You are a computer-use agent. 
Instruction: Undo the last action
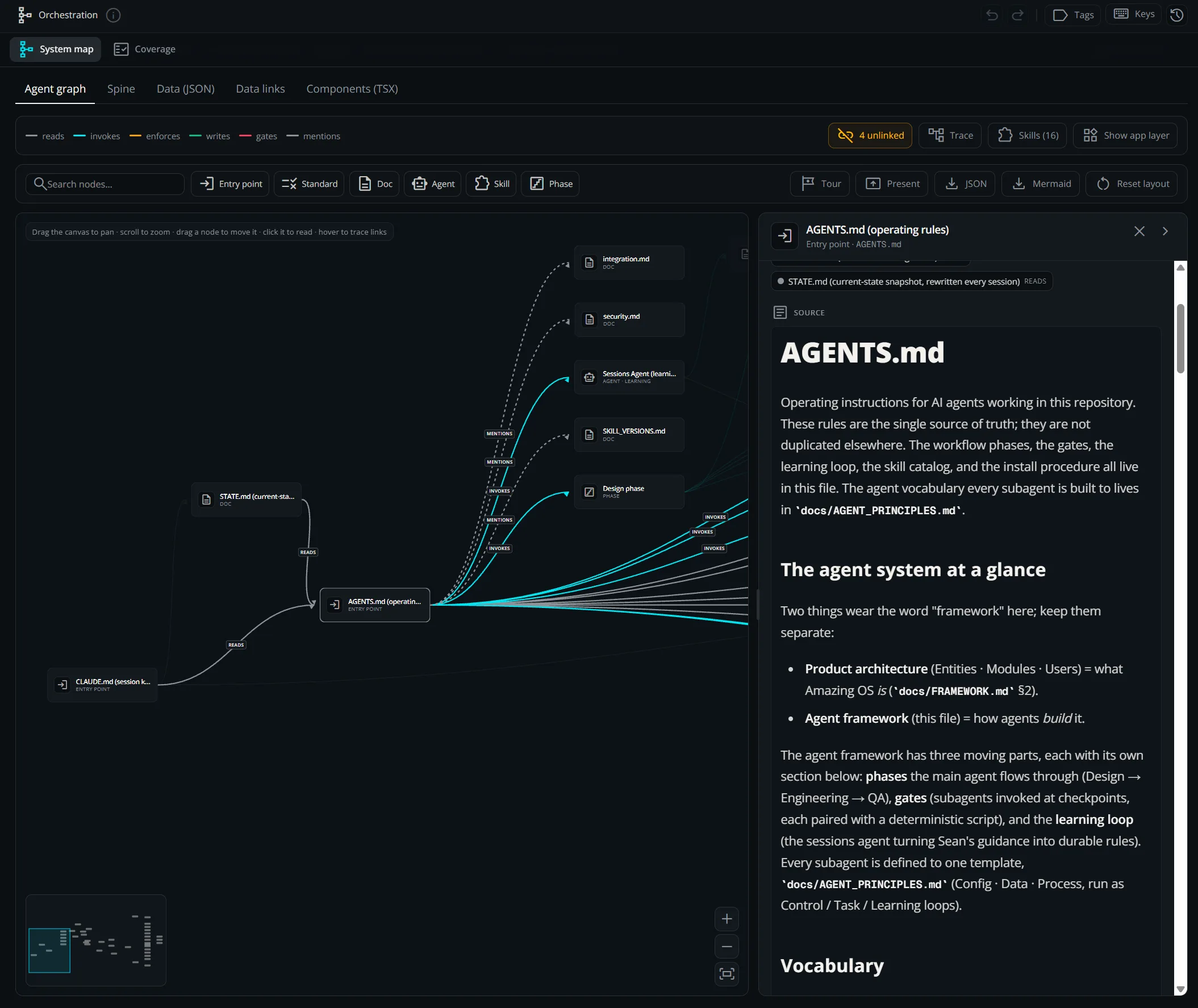pyautogui.click(x=992, y=15)
